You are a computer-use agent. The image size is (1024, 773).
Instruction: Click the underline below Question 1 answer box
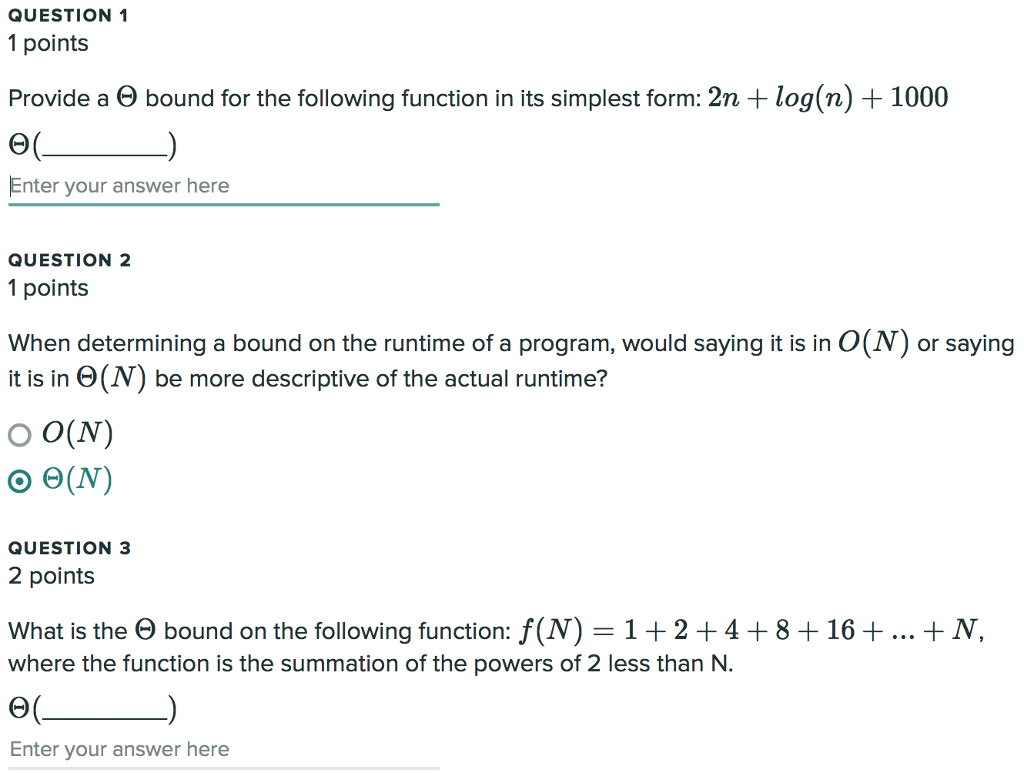coord(224,205)
